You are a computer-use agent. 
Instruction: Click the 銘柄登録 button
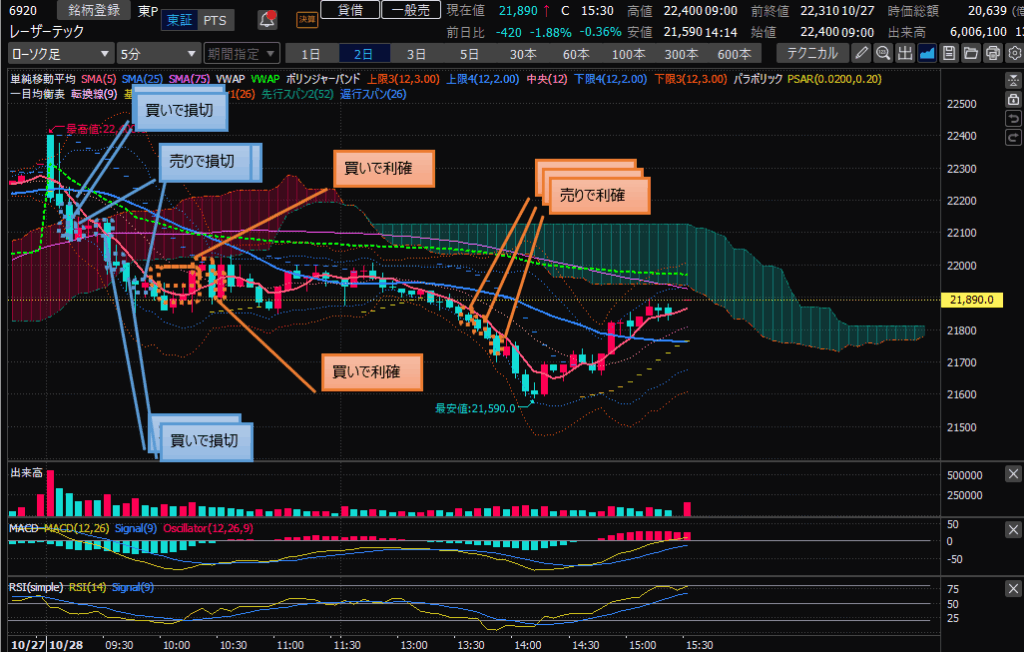[93, 10]
